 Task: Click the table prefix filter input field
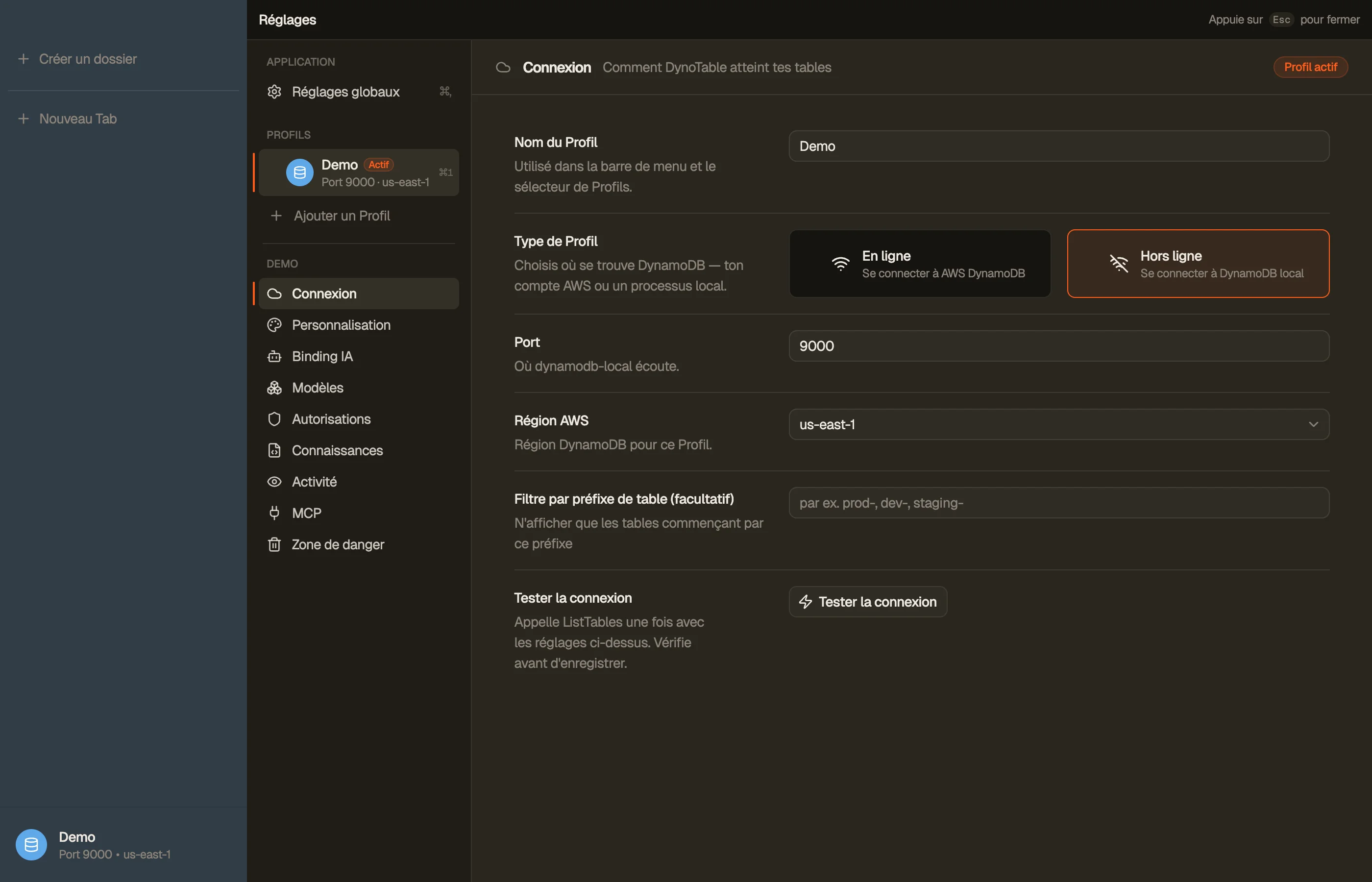point(1059,503)
